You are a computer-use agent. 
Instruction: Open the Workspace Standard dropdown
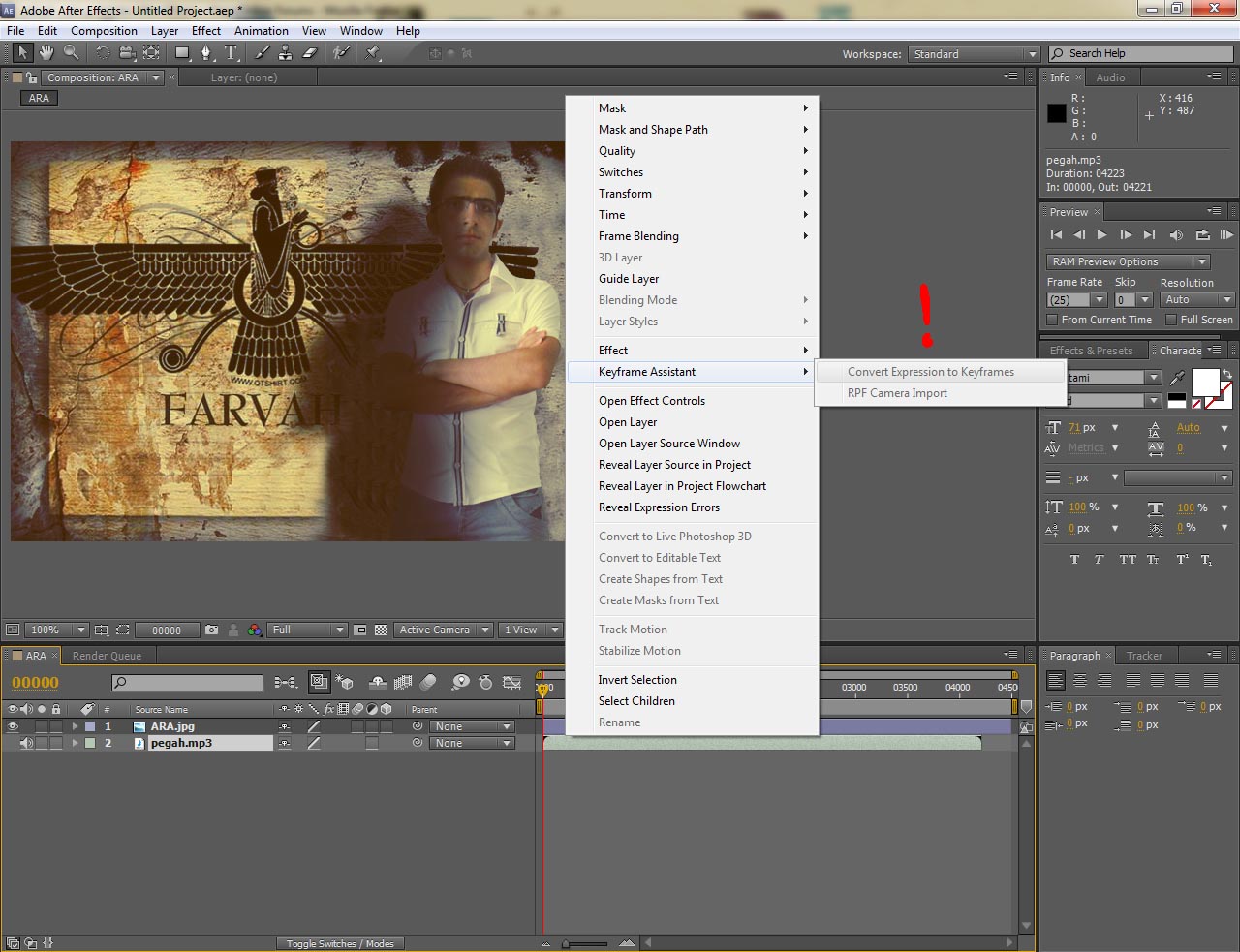point(975,54)
